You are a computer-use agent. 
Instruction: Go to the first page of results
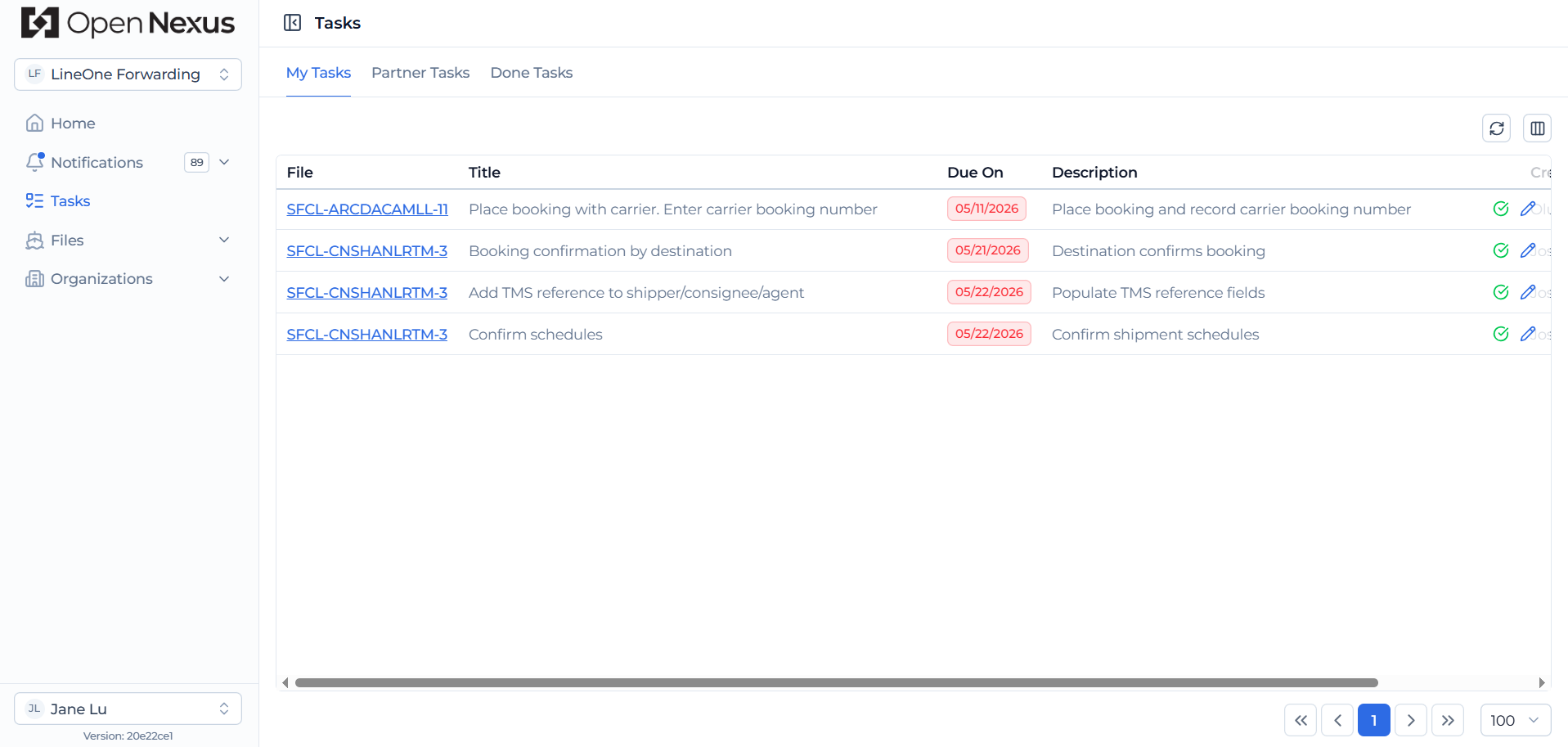click(x=1301, y=720)
